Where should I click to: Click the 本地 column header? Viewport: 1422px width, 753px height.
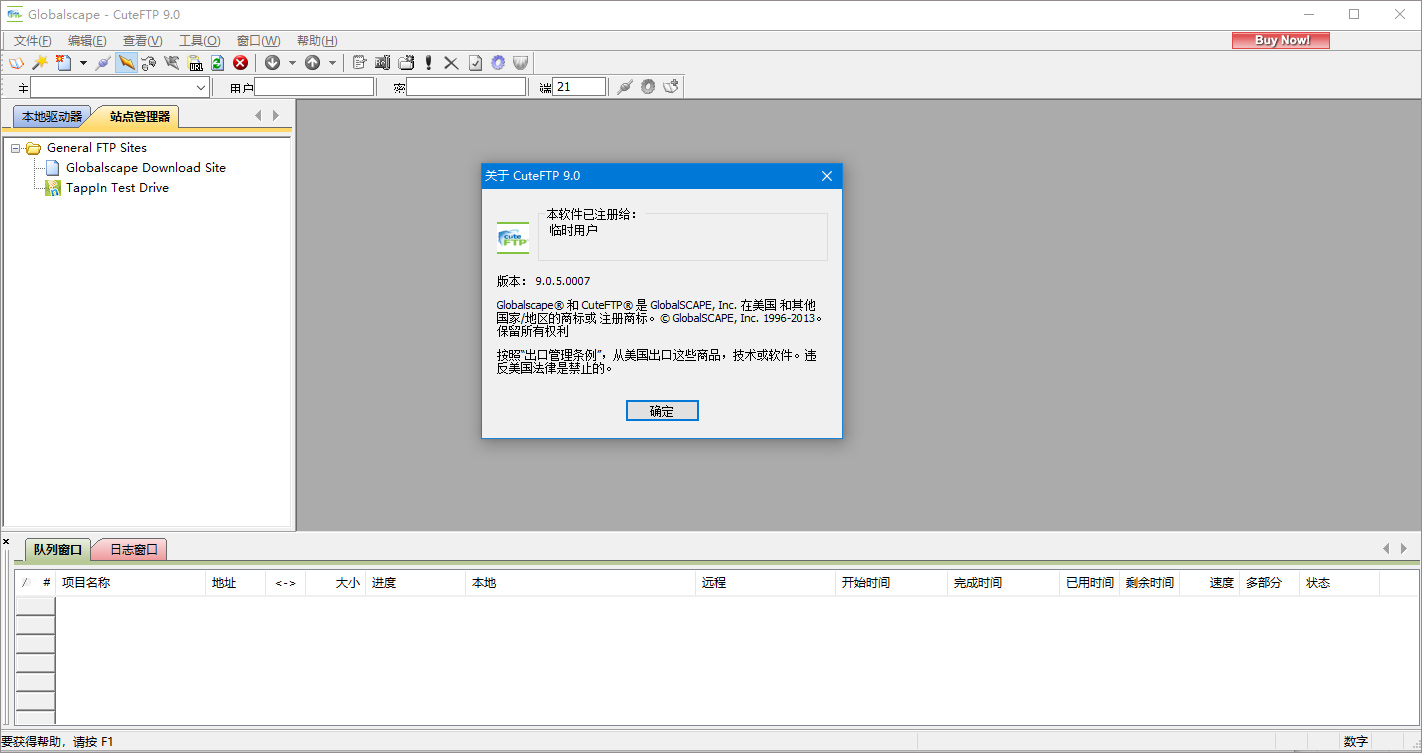click(581, 583)
